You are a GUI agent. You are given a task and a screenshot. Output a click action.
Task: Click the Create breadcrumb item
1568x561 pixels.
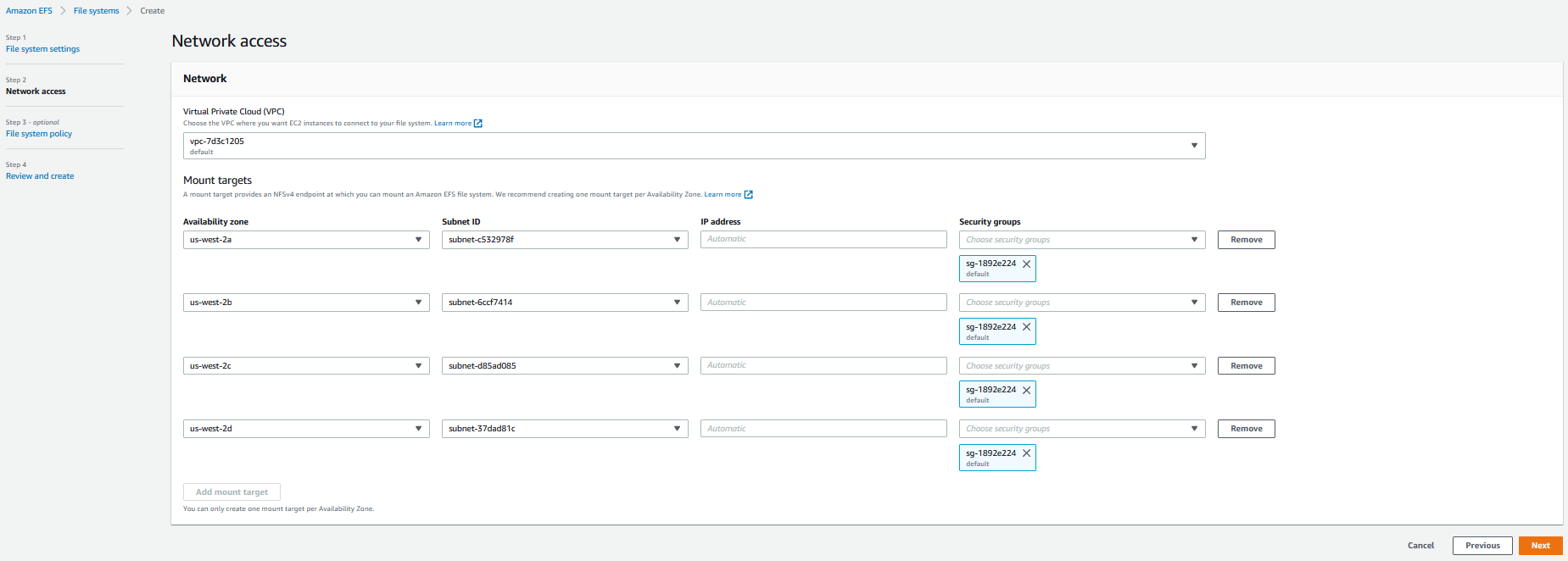click(153, 11)
